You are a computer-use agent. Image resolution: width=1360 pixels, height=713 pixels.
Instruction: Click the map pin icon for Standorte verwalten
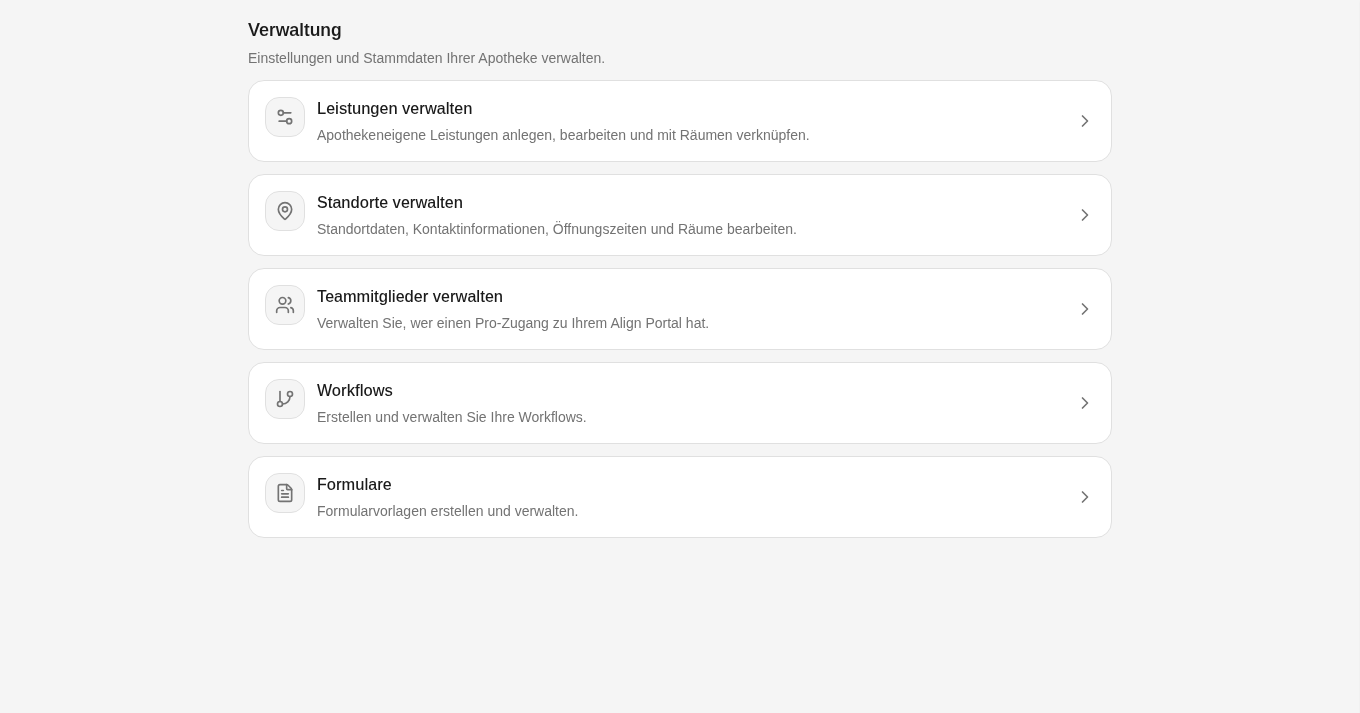coord(285,211)
